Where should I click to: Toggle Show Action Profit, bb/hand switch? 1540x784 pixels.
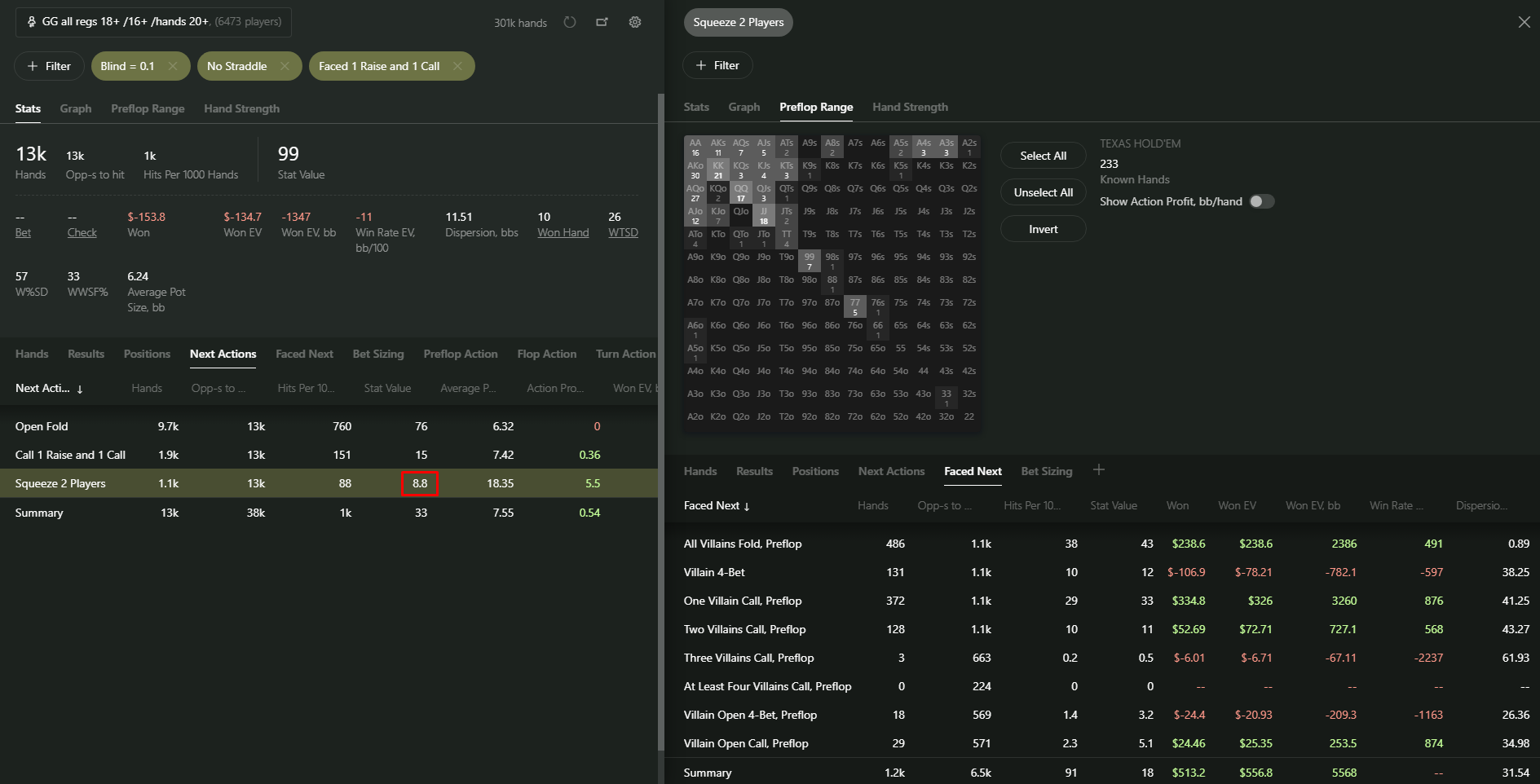pos(1262,201)
